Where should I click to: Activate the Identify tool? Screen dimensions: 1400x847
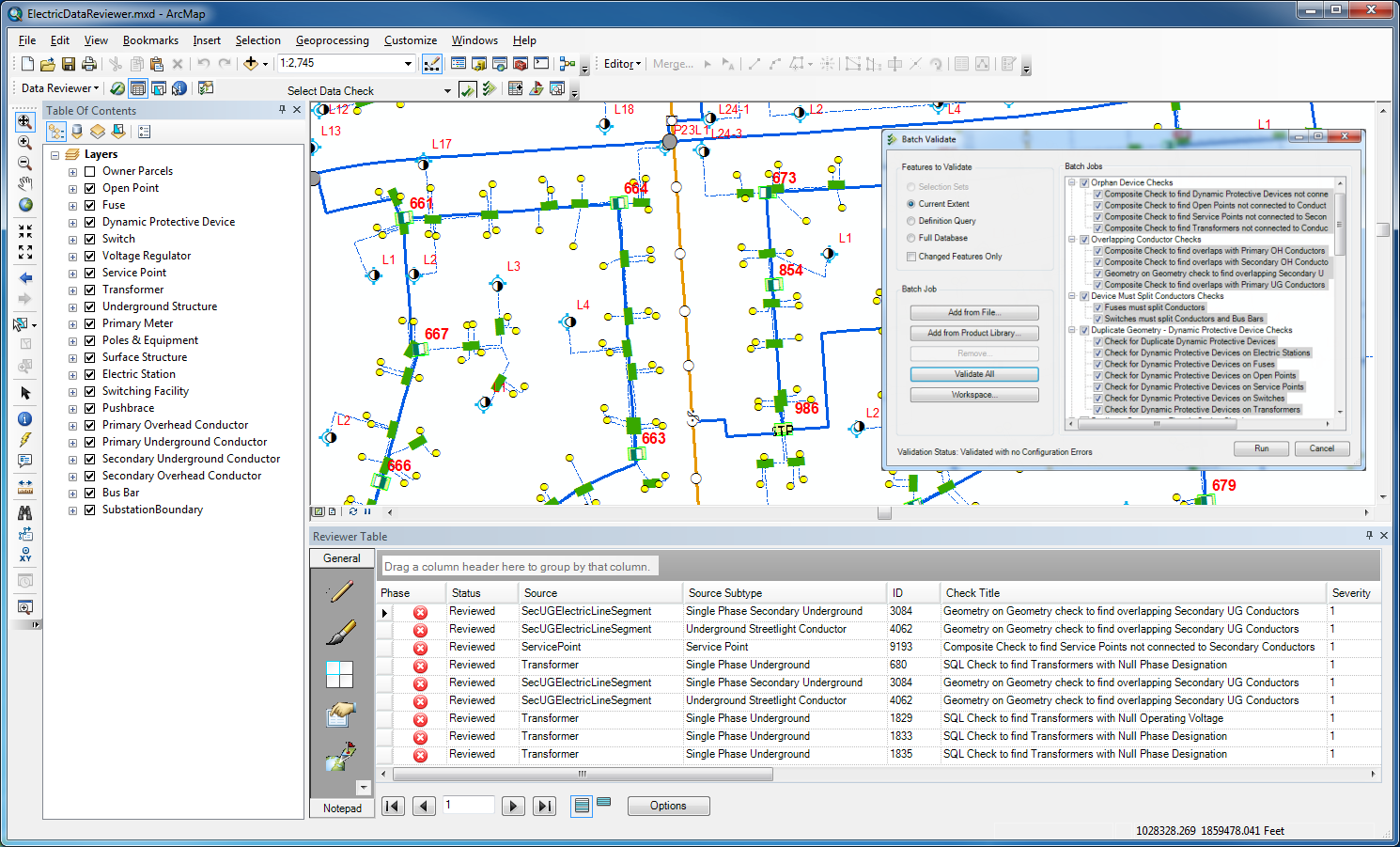[x=25, y=419]
